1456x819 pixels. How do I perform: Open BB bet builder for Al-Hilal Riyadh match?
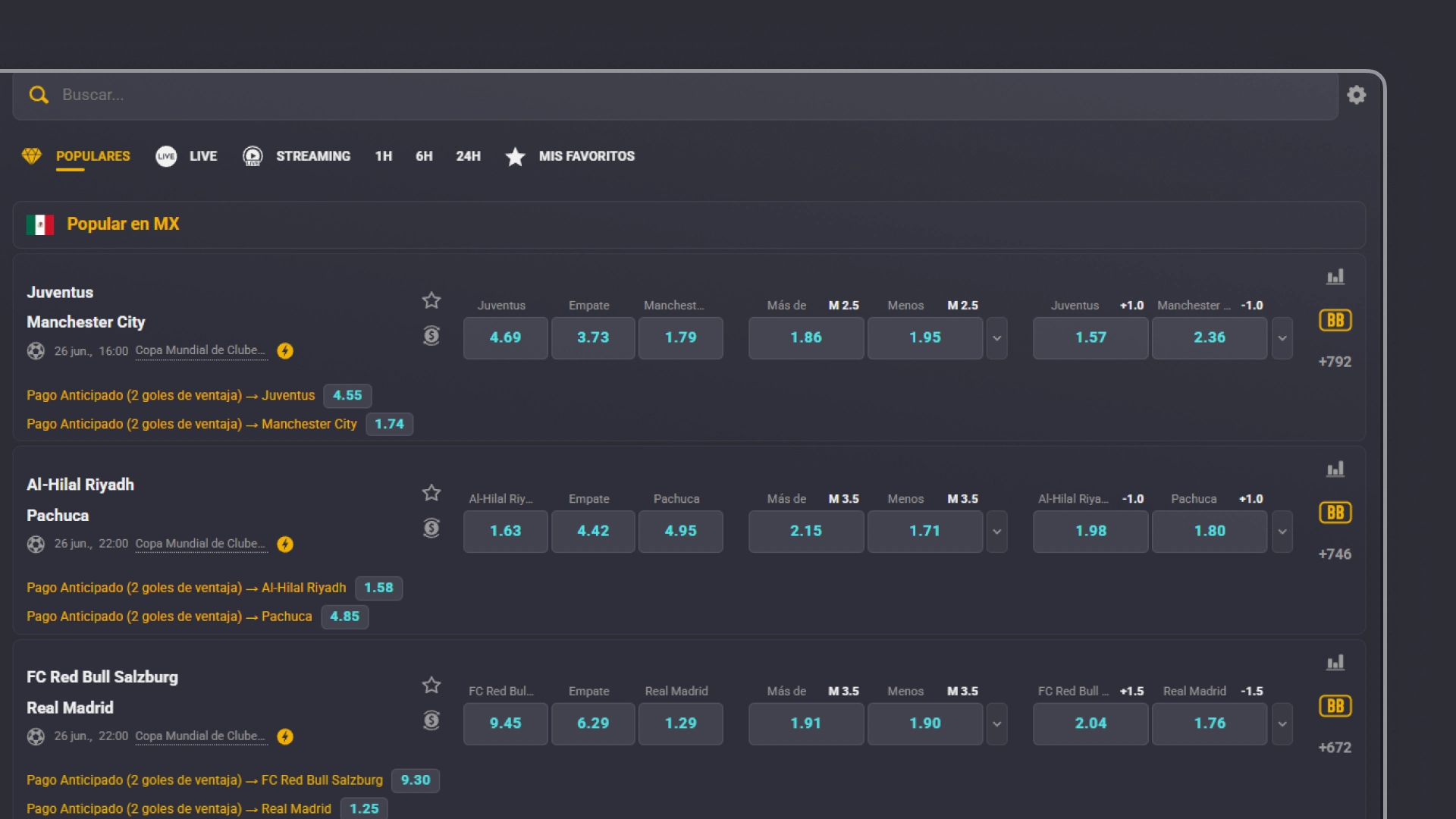click(x=1335, y=513)
